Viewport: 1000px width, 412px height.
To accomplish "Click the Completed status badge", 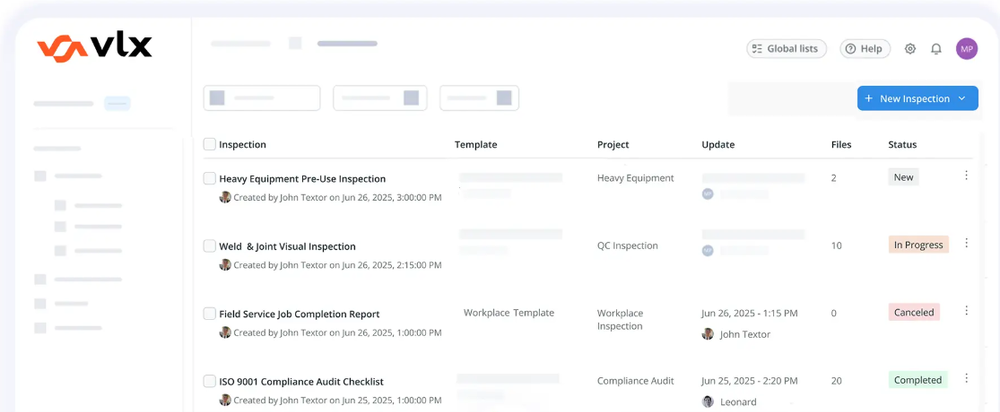I will click(918, 380).
